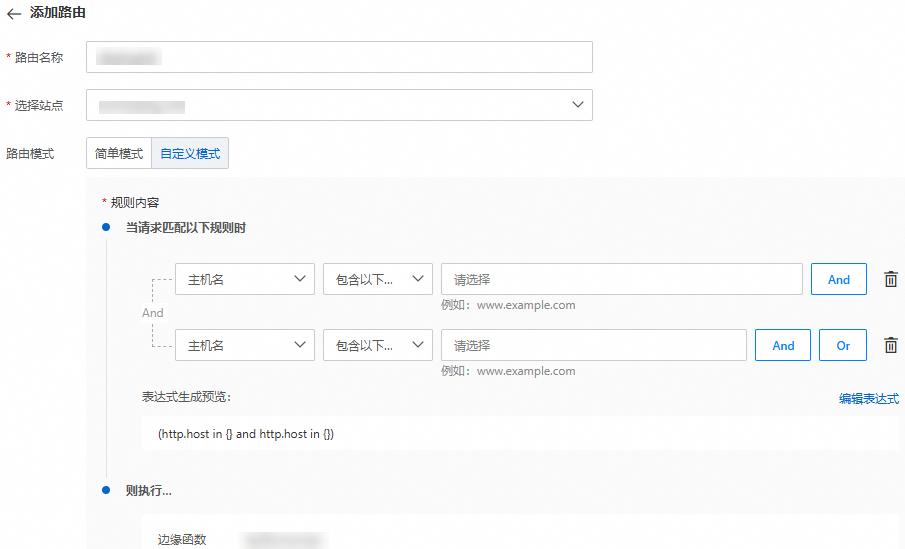Click the expression preview text (http.host in {} ...)
The width and height of the screenshot is (905, 549).
(246, 434)
